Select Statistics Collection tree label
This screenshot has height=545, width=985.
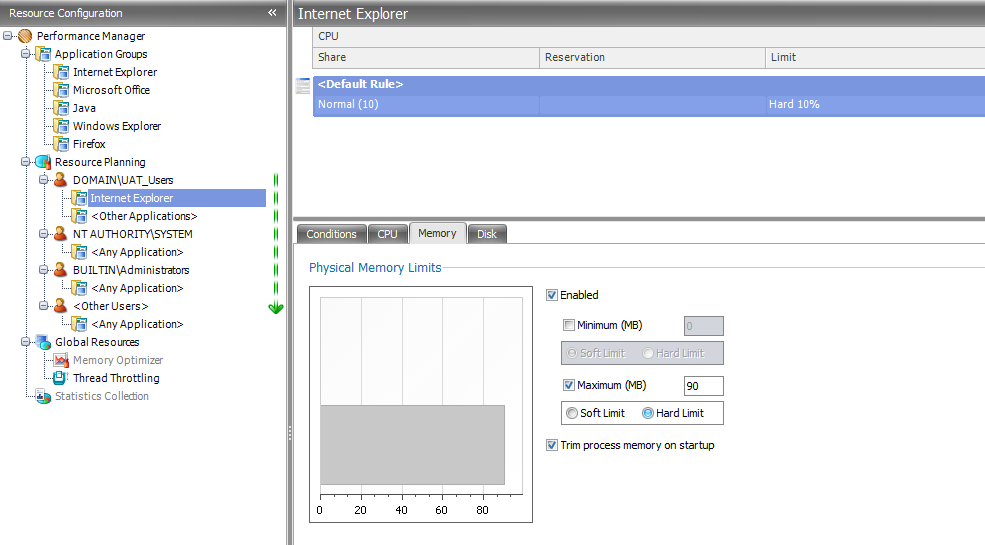tap(102, 396)
